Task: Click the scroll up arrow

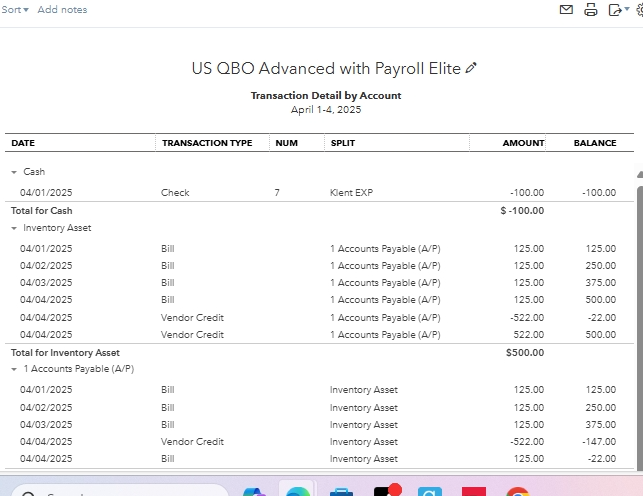Action: pos(640,174)
